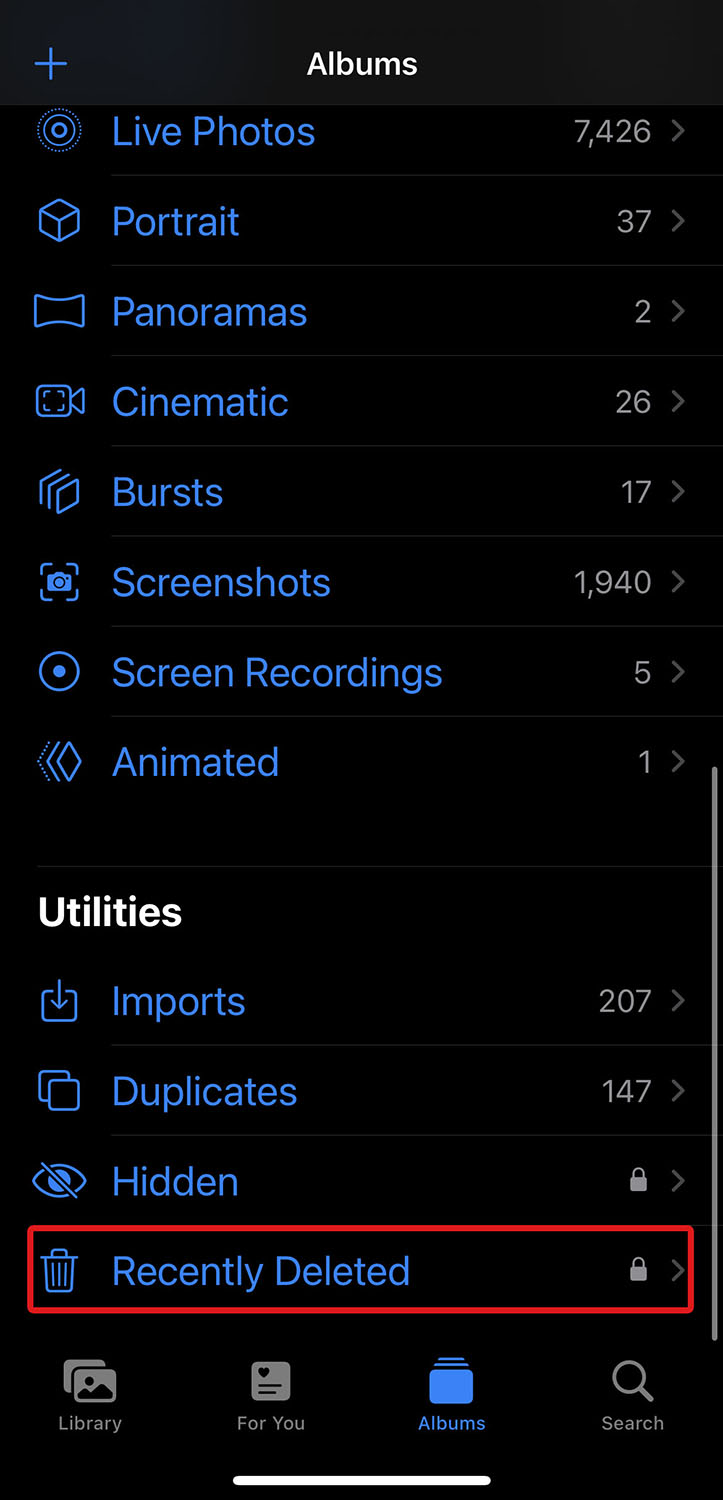This screenshot has height=1500, width=723.
Task: Tap the Recently Deleted trash icon
Action: click(59, 1271)
